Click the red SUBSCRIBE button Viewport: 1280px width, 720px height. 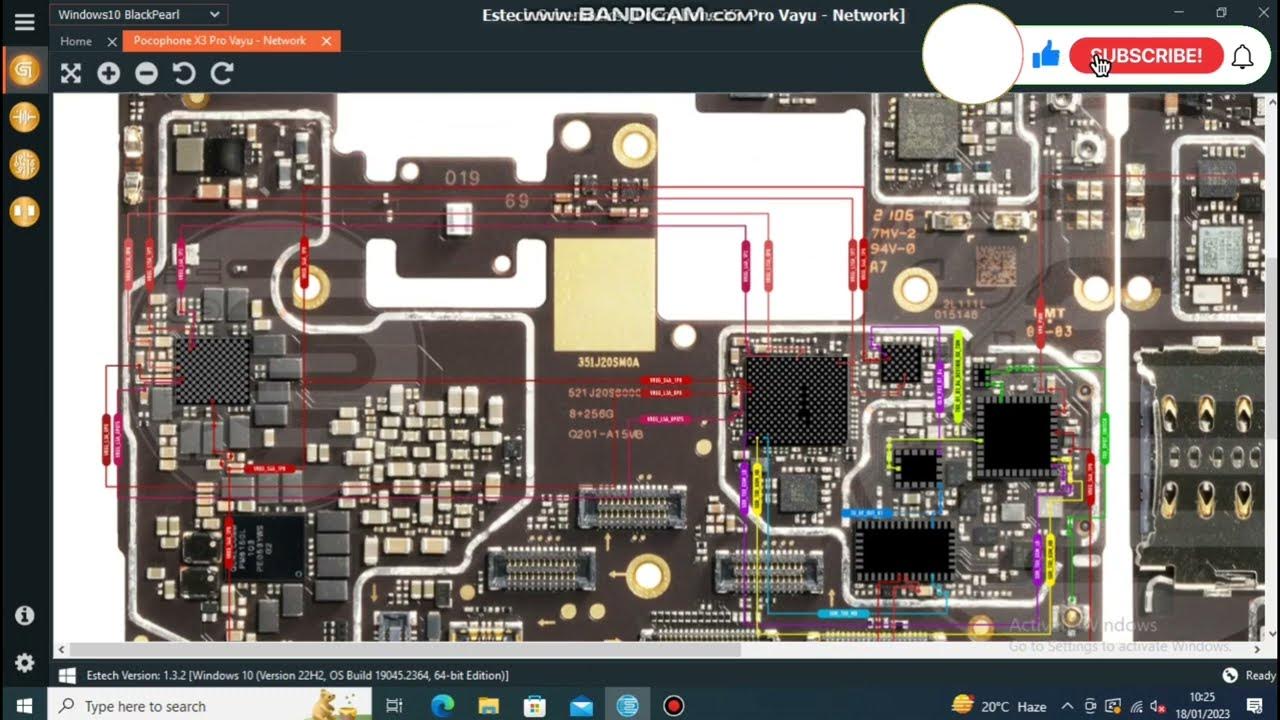(1146, 56)
